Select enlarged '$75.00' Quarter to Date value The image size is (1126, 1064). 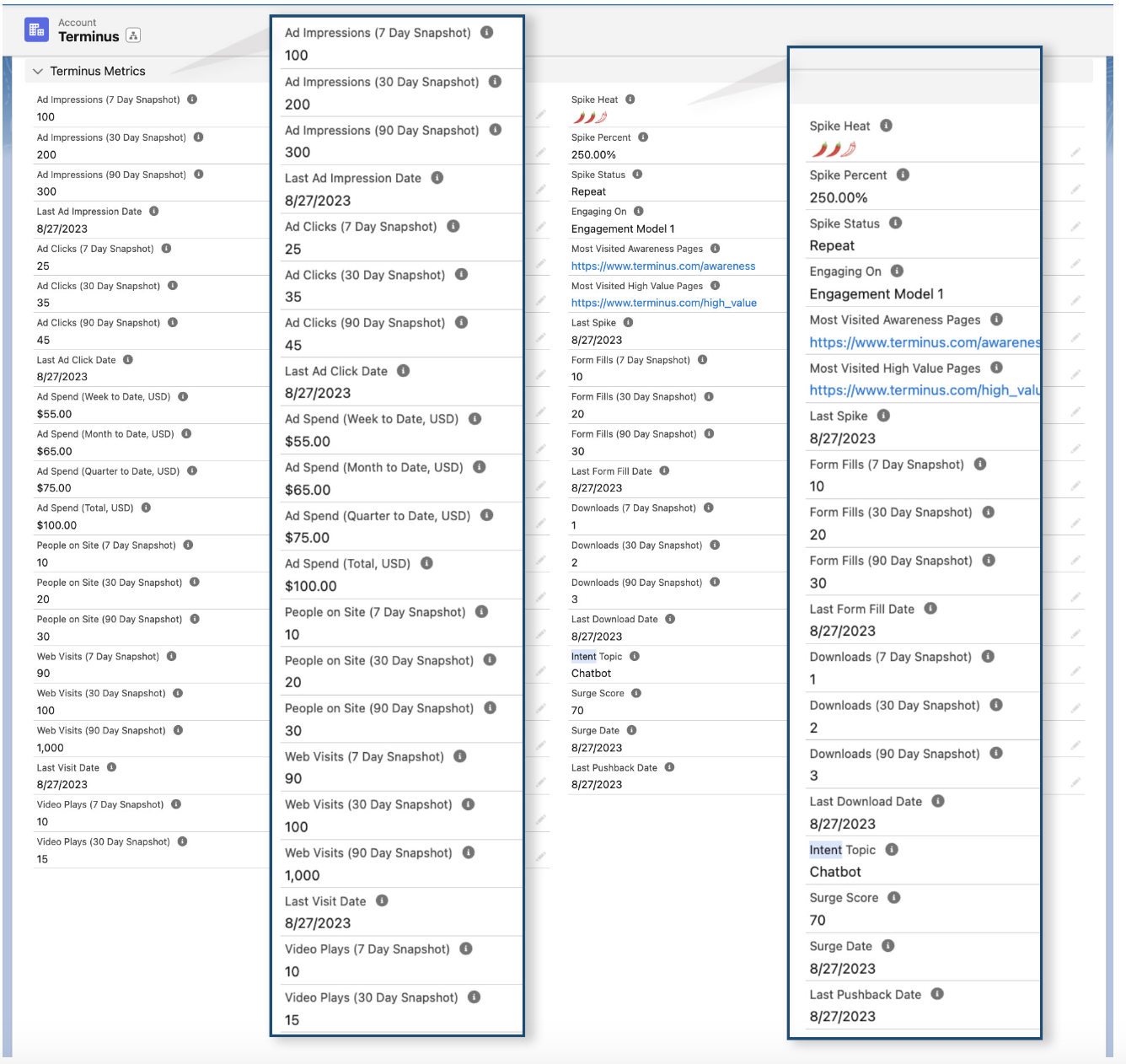click(x=308, y=538)
